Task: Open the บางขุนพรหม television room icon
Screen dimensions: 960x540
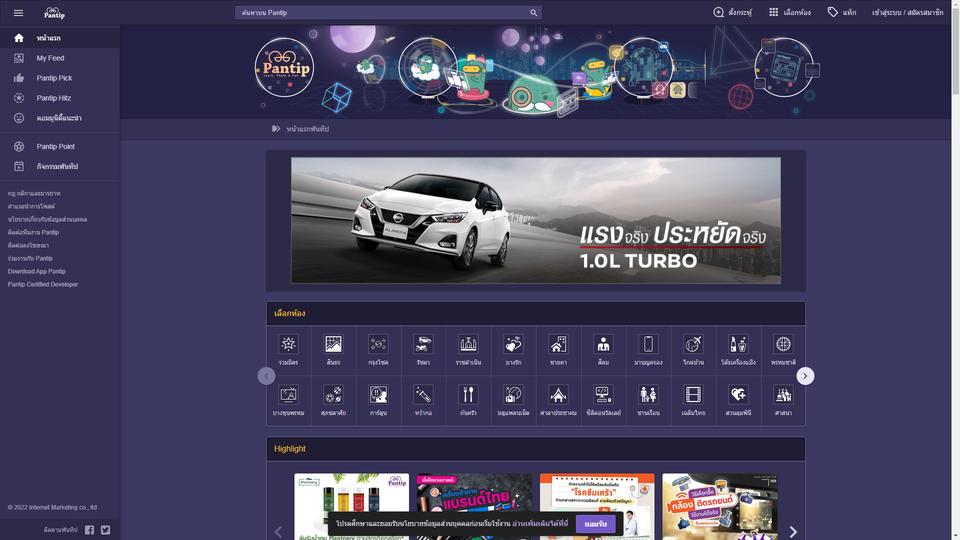Action: [288, 394]
